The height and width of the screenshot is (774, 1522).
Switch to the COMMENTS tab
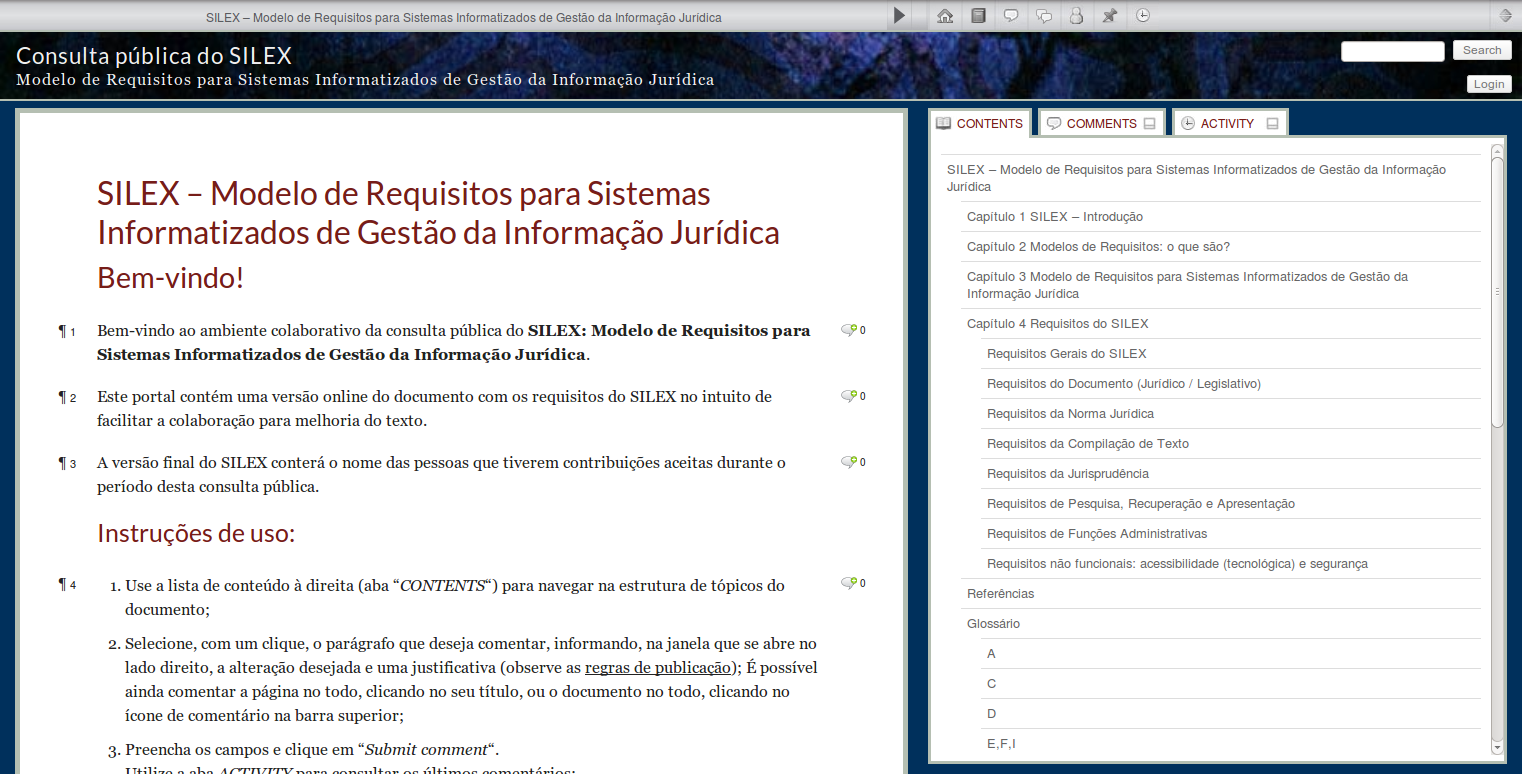[1101, 124]
